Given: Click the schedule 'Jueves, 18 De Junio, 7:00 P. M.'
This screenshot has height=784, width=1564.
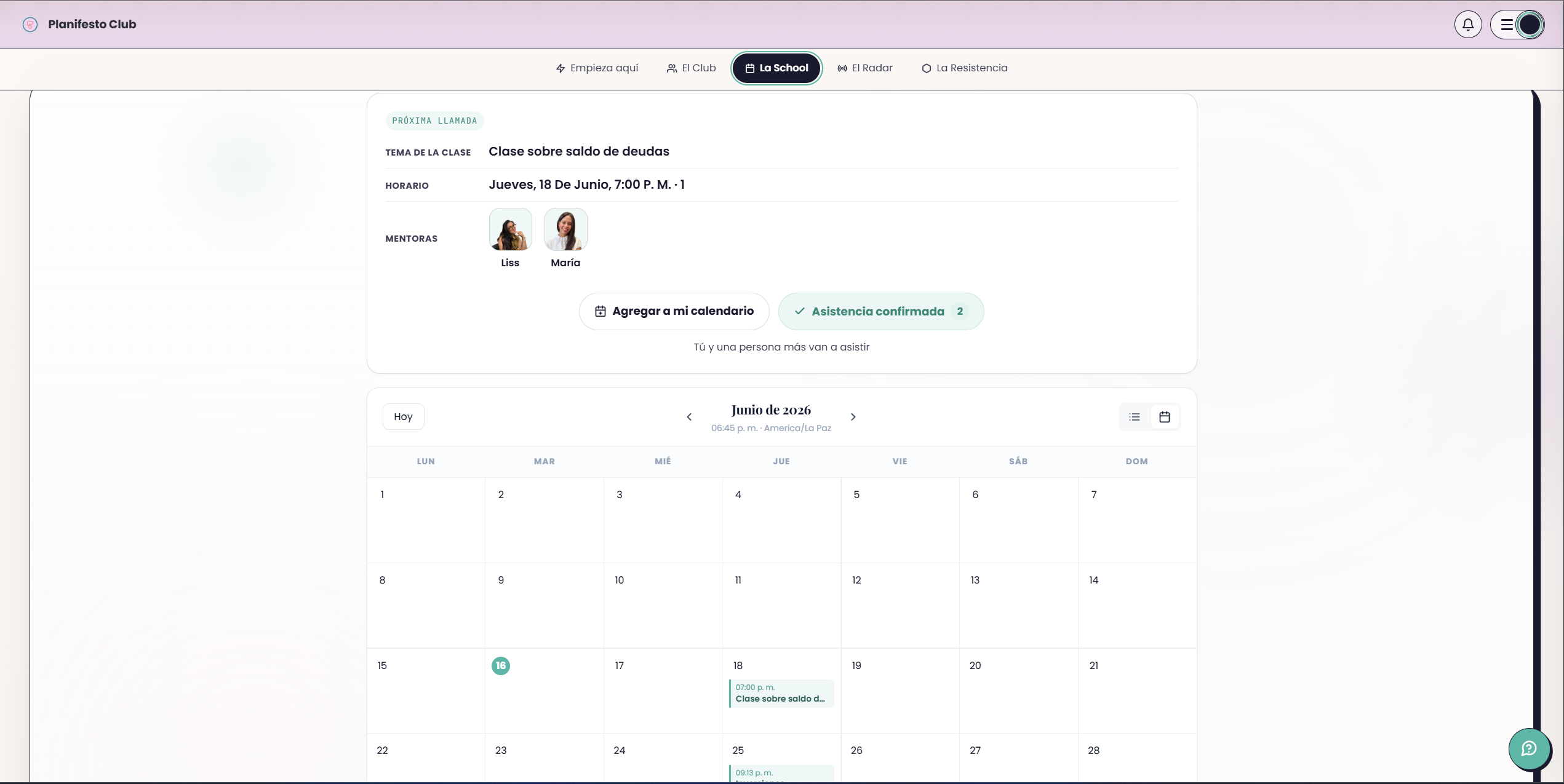Looking at the screenshot, I should (580, 185).
